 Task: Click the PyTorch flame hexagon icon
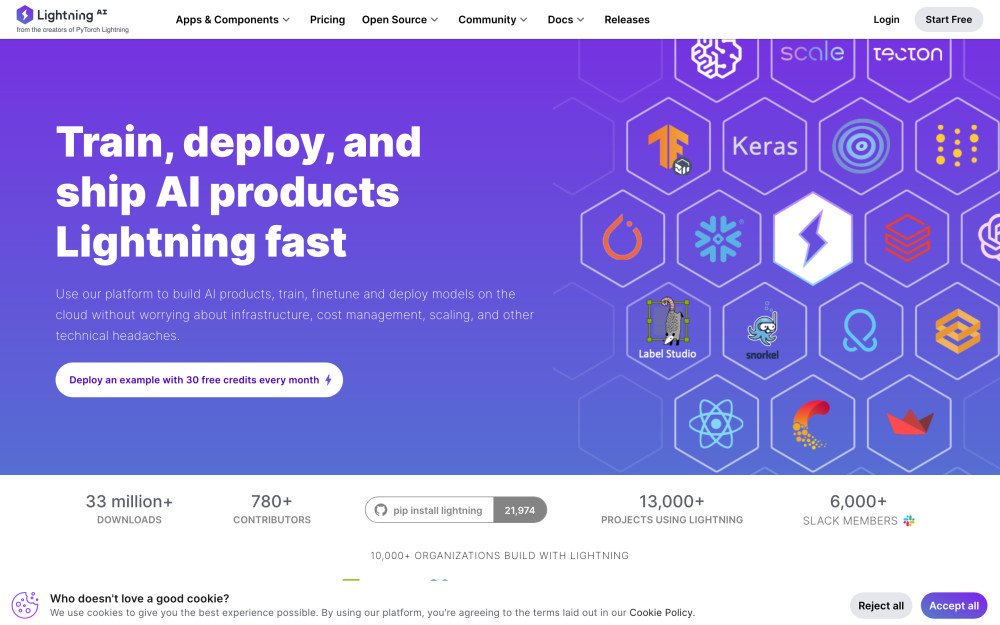tap(622, 238)
